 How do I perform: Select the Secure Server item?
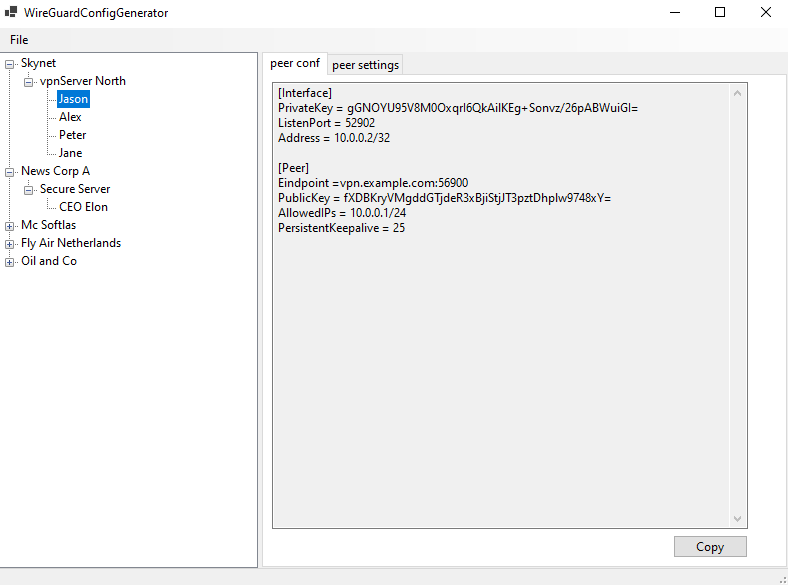pos(75,189)
